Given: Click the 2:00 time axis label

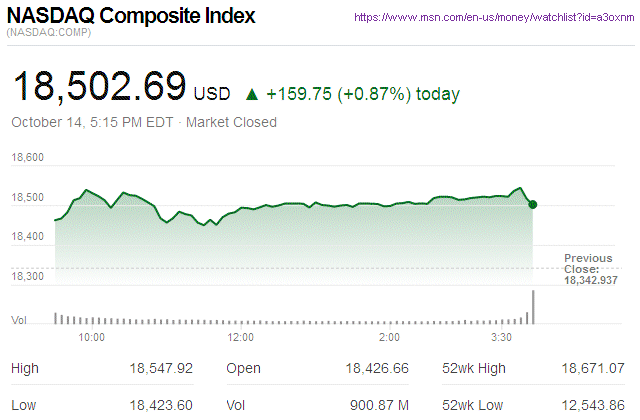Looking at the screenshot, I should point(391,338).
